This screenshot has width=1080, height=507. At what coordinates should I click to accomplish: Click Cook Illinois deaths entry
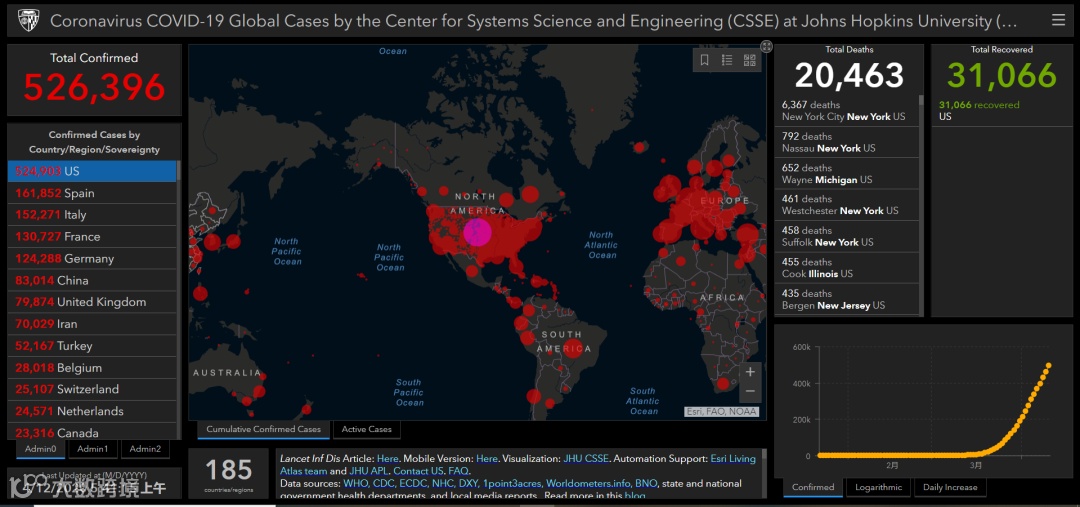click(849, 268)
